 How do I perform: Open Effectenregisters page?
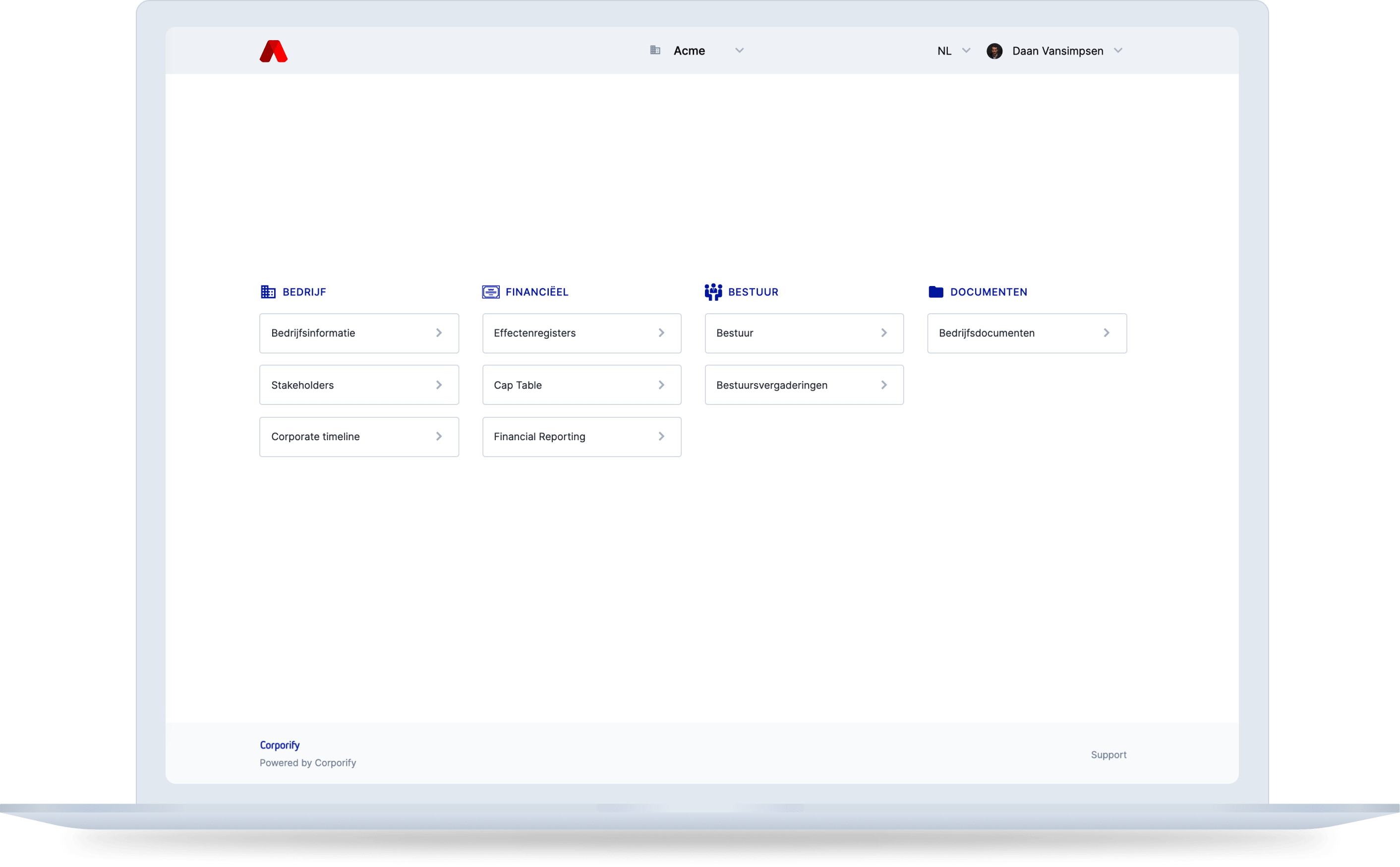pyautogui.click(x=582, y=333)
